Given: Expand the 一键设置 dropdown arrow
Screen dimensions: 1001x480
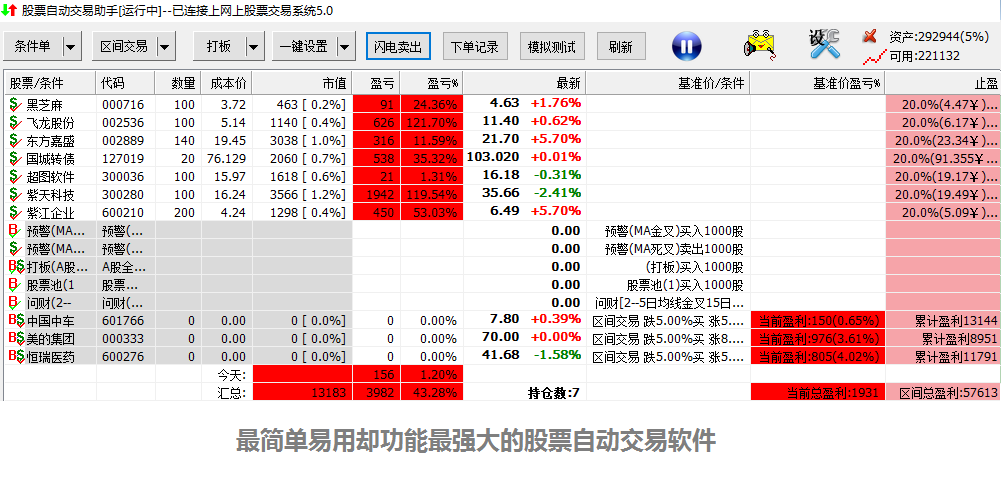Looking at the screenshot, I should coord(346,46).
